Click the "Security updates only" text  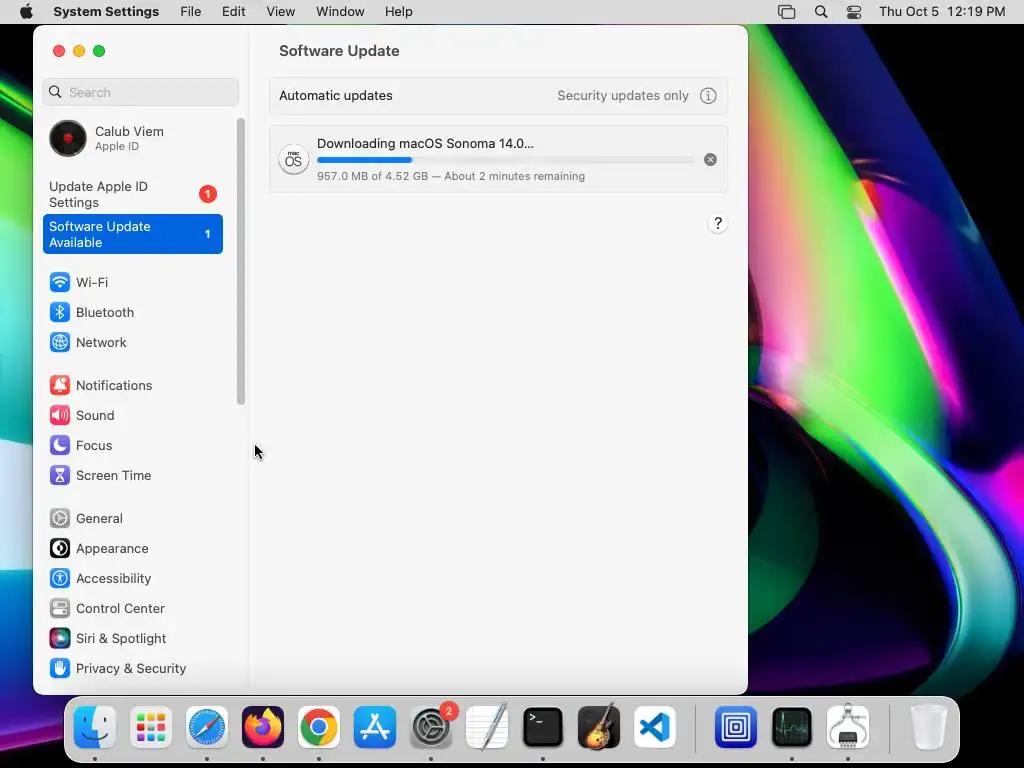point(623,95)
